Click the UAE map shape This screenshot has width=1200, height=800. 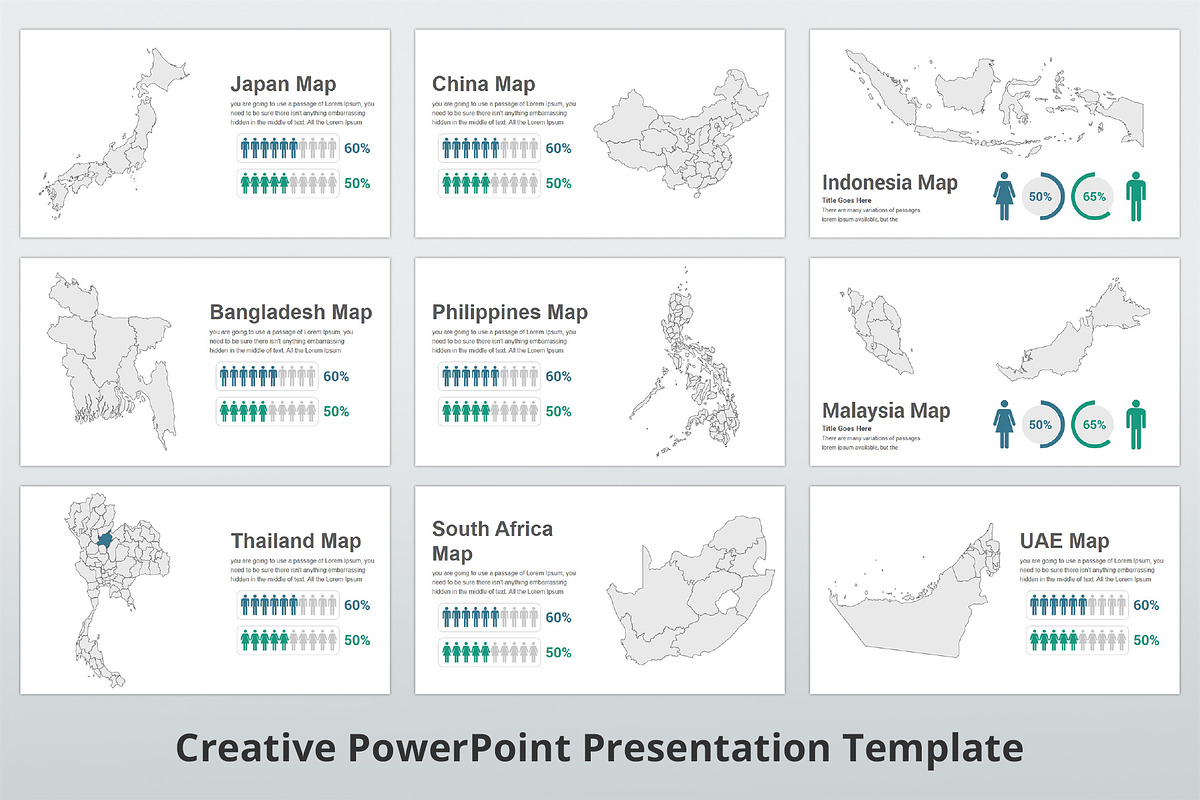914,592
